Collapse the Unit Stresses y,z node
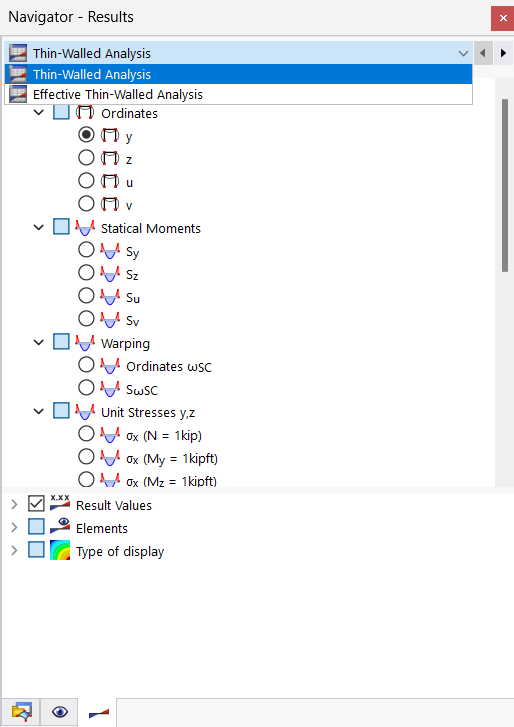This screenshot has width=514, height=727. [x=39, y=411]
